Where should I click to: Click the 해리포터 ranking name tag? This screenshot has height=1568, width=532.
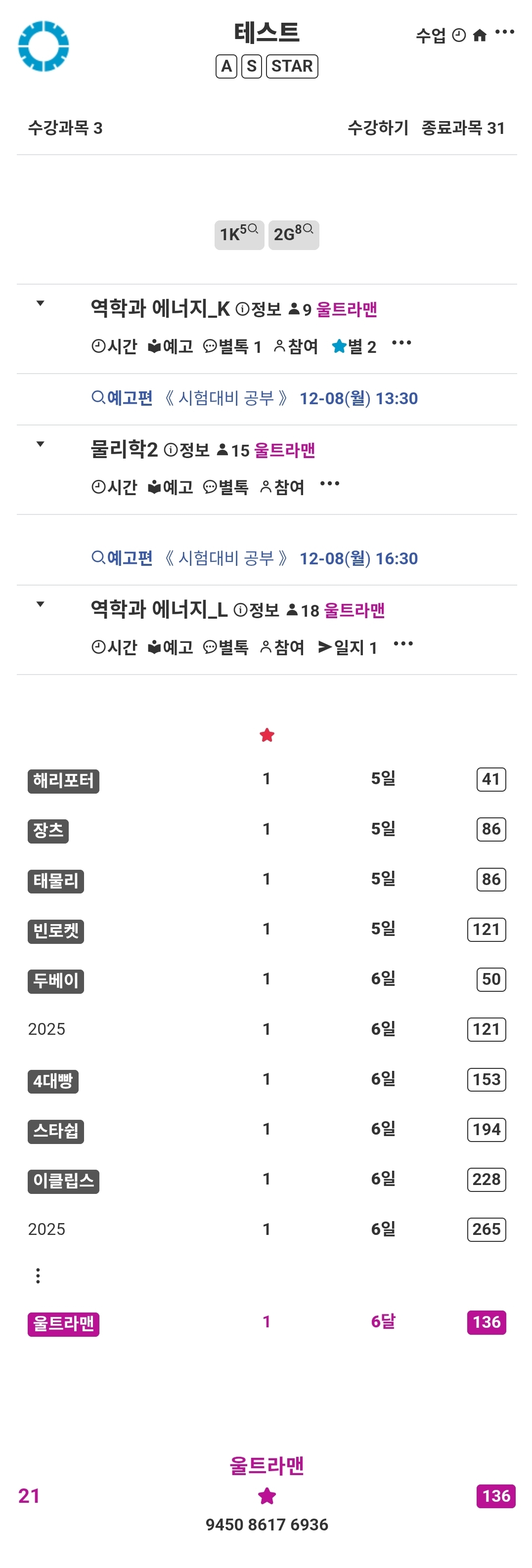coord(63,780)
